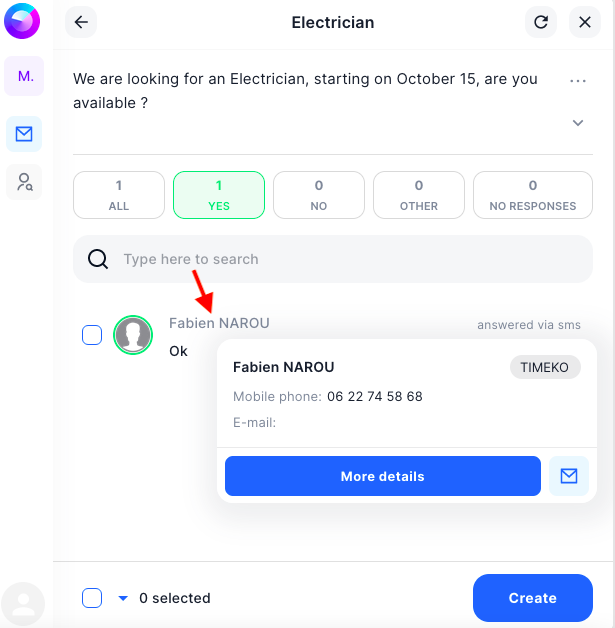
Task: Tick the checkbox beside Fabien NAROU
Action: (x=92, y=335)
